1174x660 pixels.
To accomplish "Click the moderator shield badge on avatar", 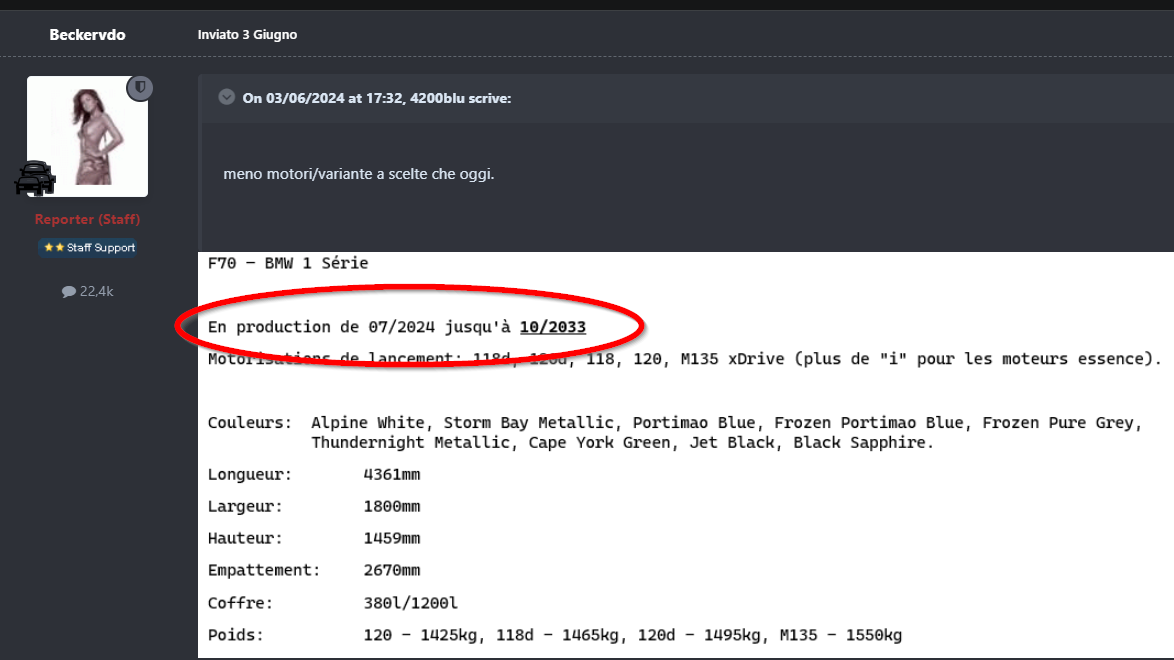I will click(x=139, y=88).
